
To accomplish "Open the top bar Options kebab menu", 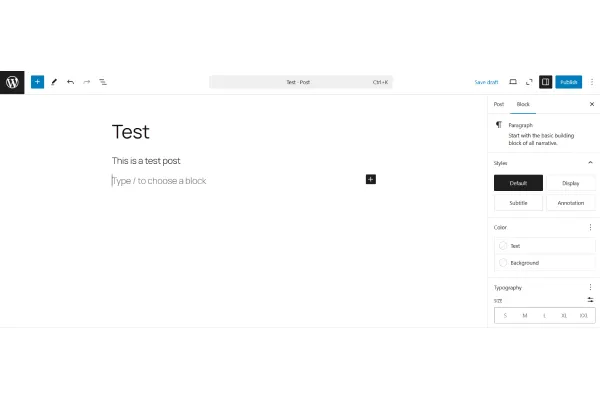I will [591, 82].
